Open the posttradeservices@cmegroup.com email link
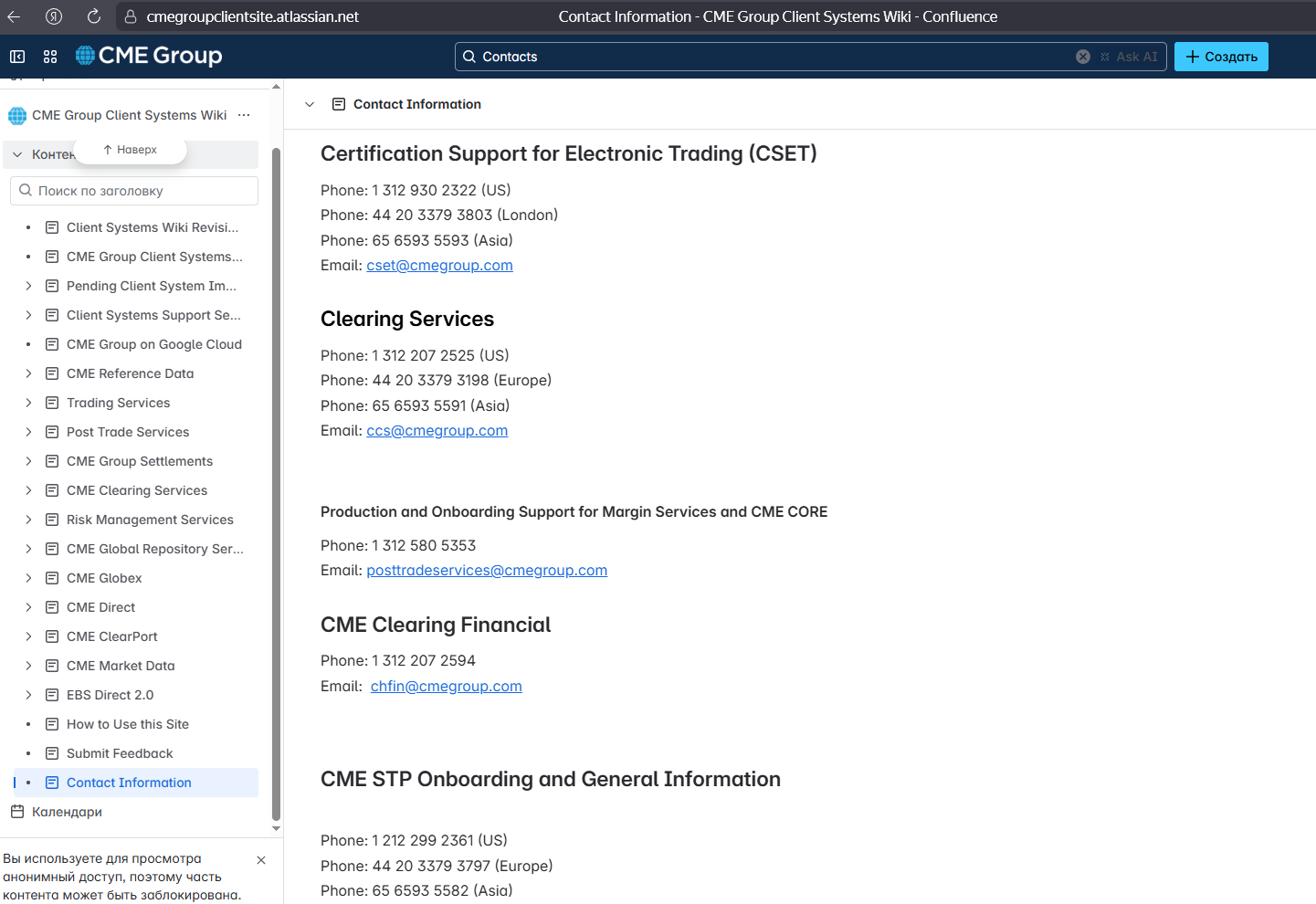1316x904 pixels. [487, 571]
